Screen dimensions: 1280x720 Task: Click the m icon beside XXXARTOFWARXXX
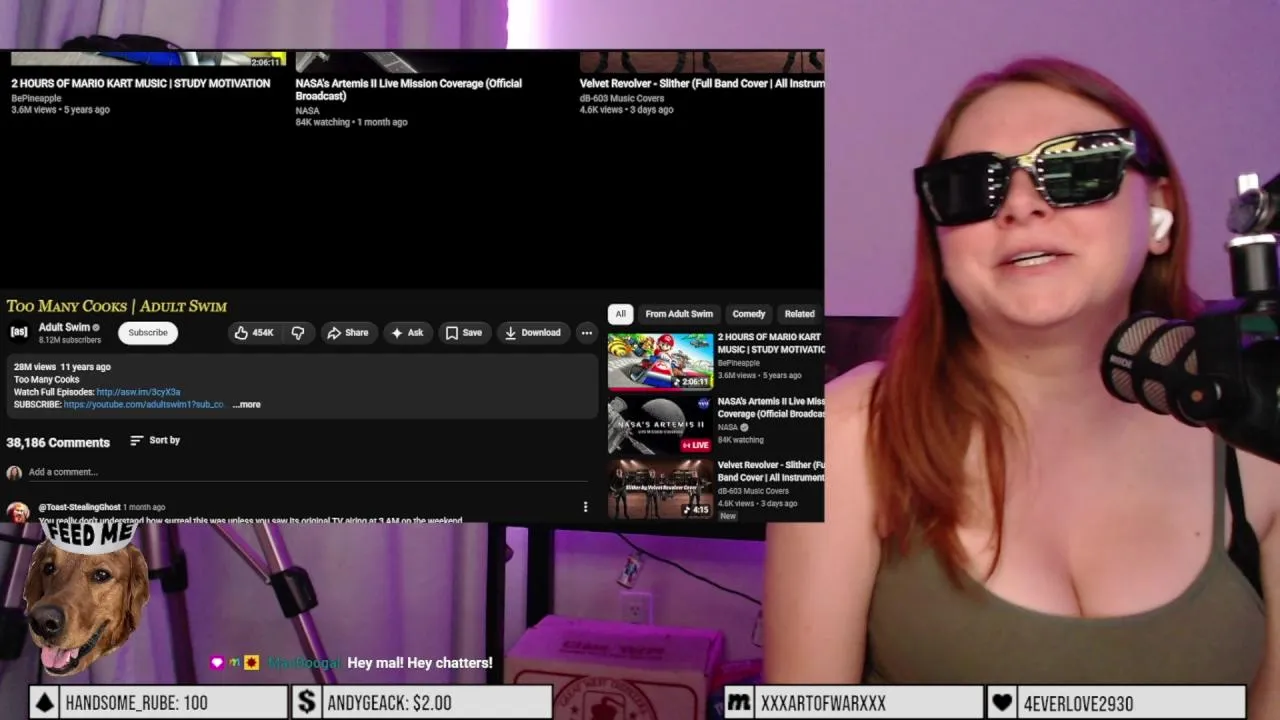point(739,703)
